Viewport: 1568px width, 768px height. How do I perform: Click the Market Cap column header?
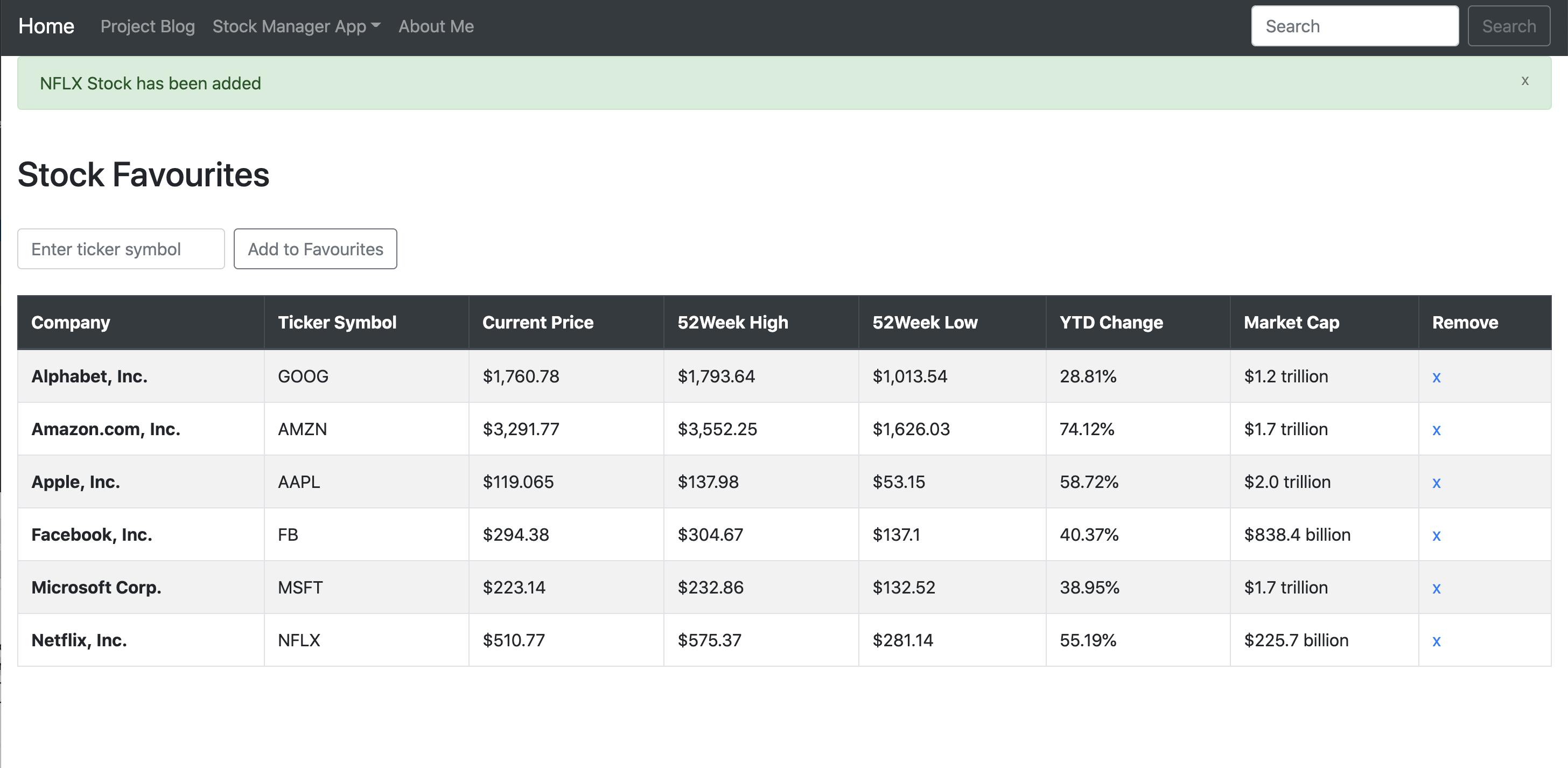(1291, 322)
